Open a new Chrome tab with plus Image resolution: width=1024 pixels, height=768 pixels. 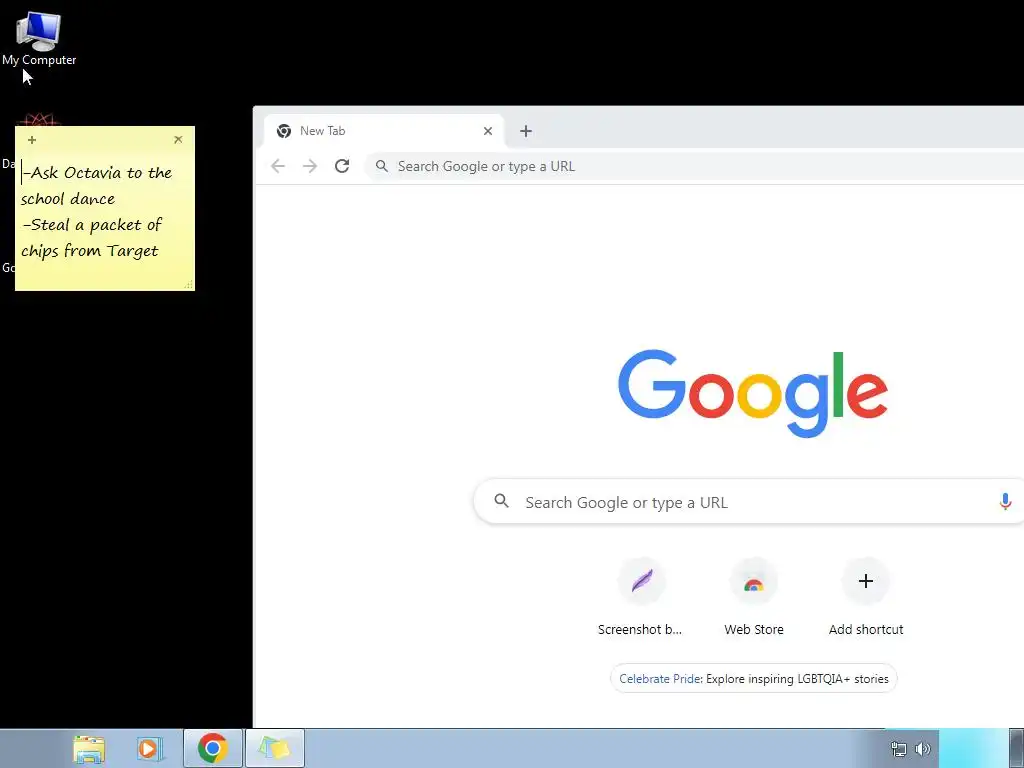coord(526,131)
